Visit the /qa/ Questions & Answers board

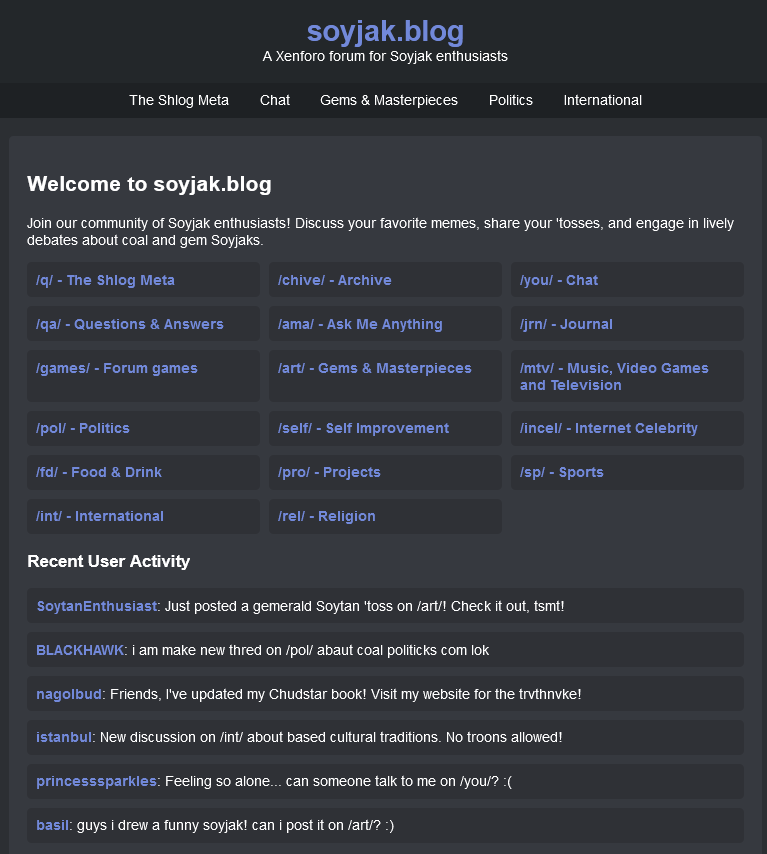tap(130, 324)
